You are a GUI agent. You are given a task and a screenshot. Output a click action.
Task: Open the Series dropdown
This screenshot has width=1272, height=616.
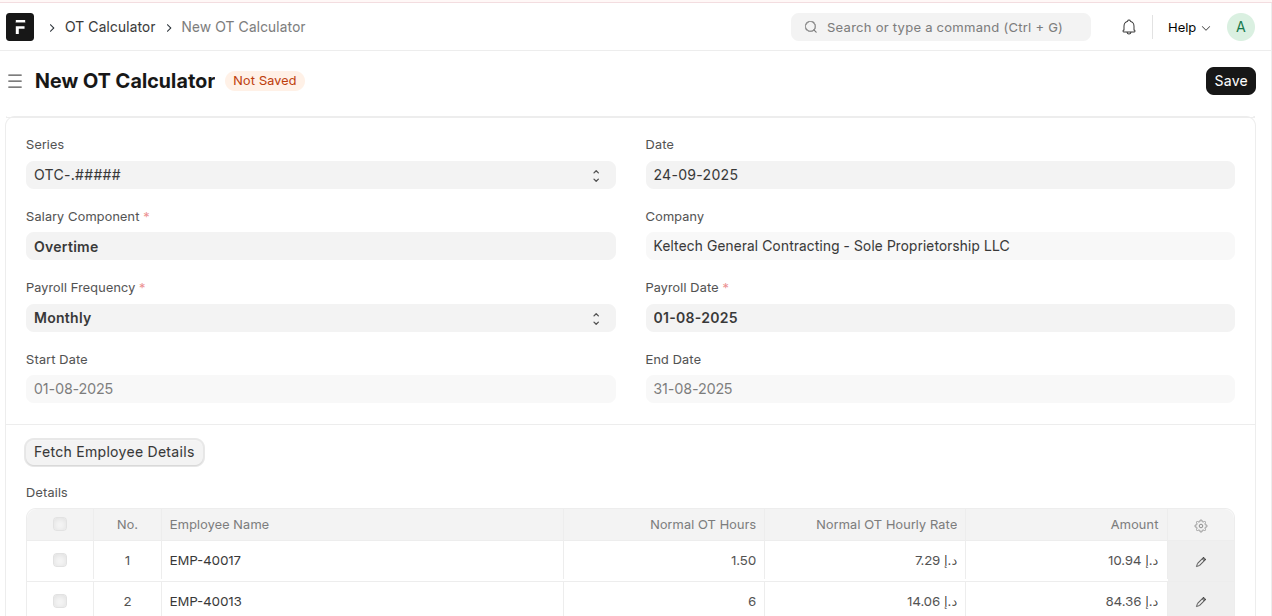tap(320, 175)
